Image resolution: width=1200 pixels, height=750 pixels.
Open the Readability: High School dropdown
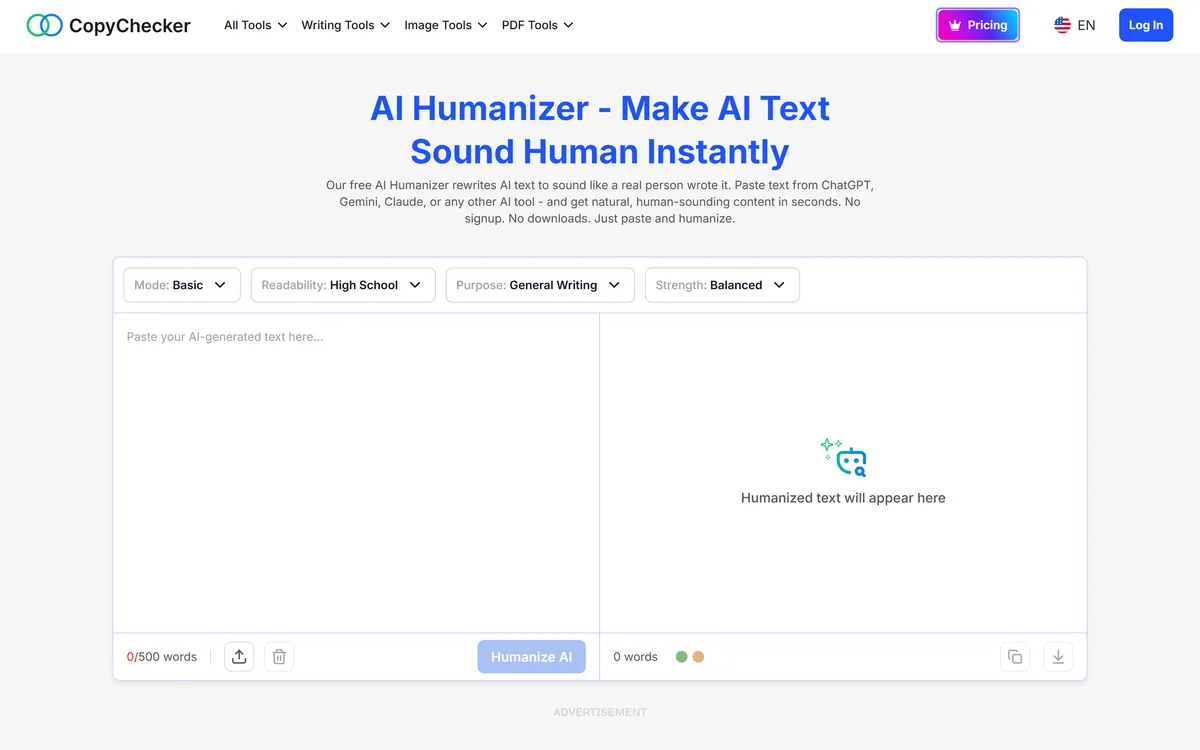pos(343,285)
